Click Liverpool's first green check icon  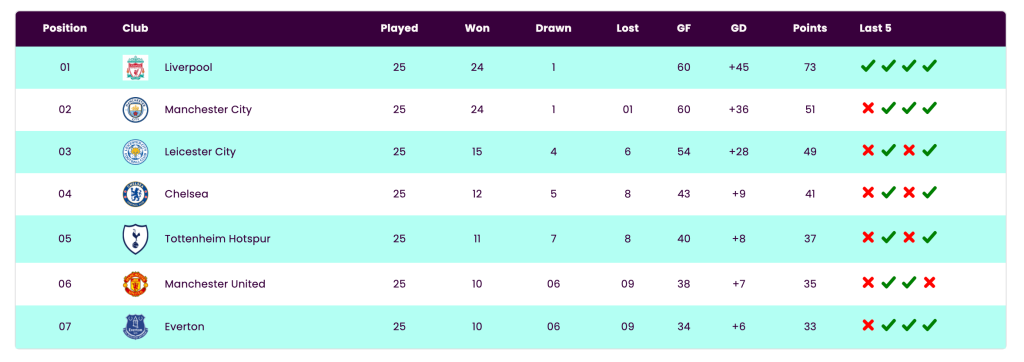[868, 65]
